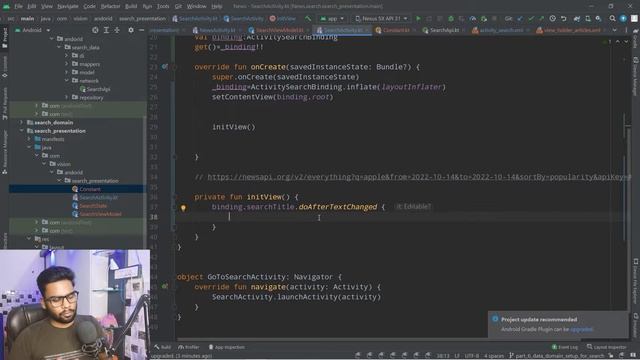Image resolution: width=640 pixels, height=360 pixels.
Task: Open the Refactor menu
Action: [110, 6]
